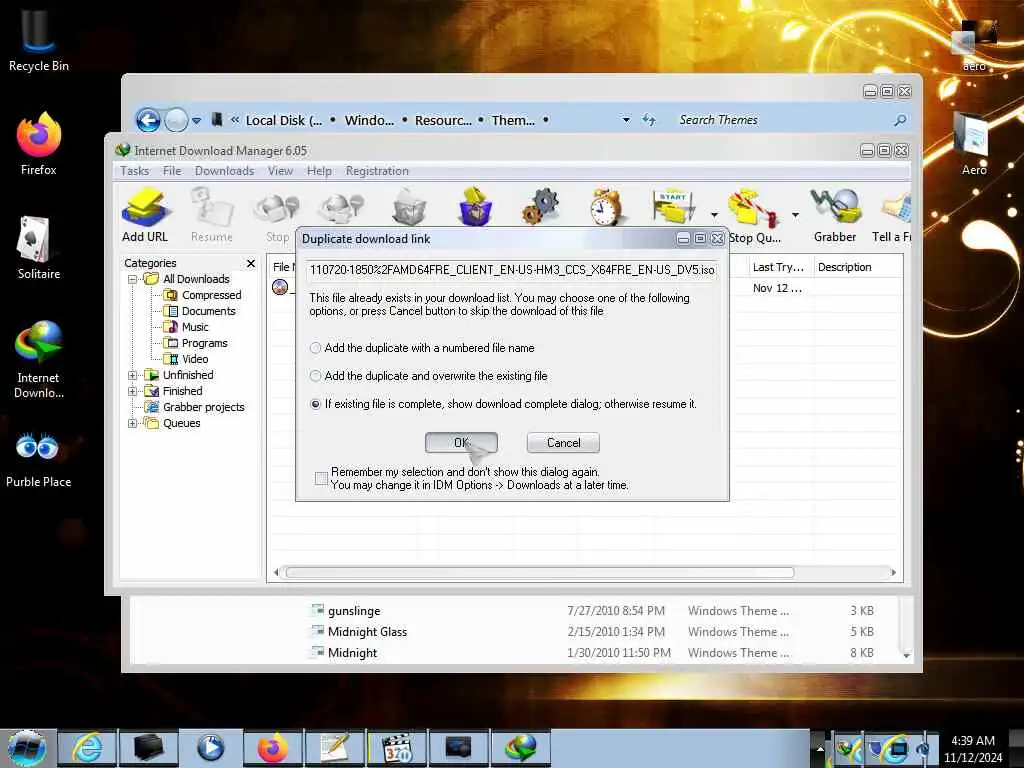The width and height of the screenshot is (1024, 768).
Task: Open Internet Download Manager desktop shortcut
Action: point(39,359)
